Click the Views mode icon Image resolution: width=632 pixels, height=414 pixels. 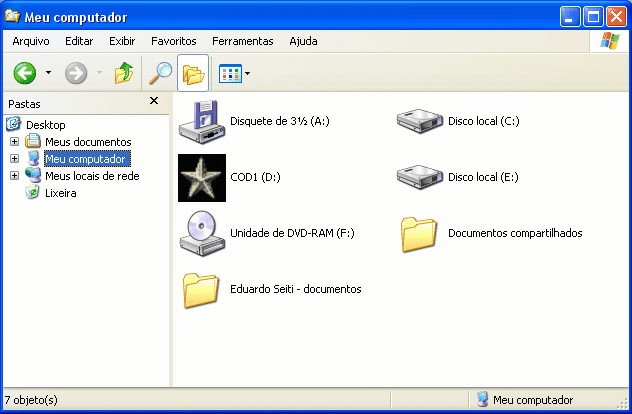[230, 73]
